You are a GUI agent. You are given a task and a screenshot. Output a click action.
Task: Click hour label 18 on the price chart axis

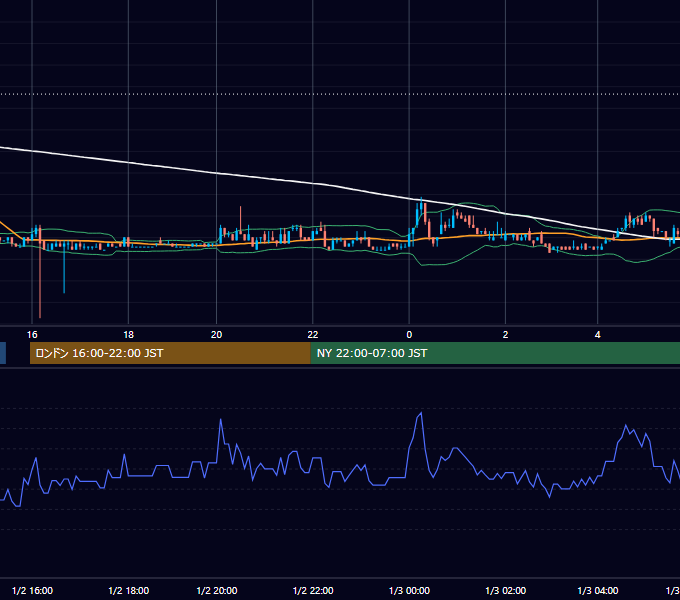[128, 335]
